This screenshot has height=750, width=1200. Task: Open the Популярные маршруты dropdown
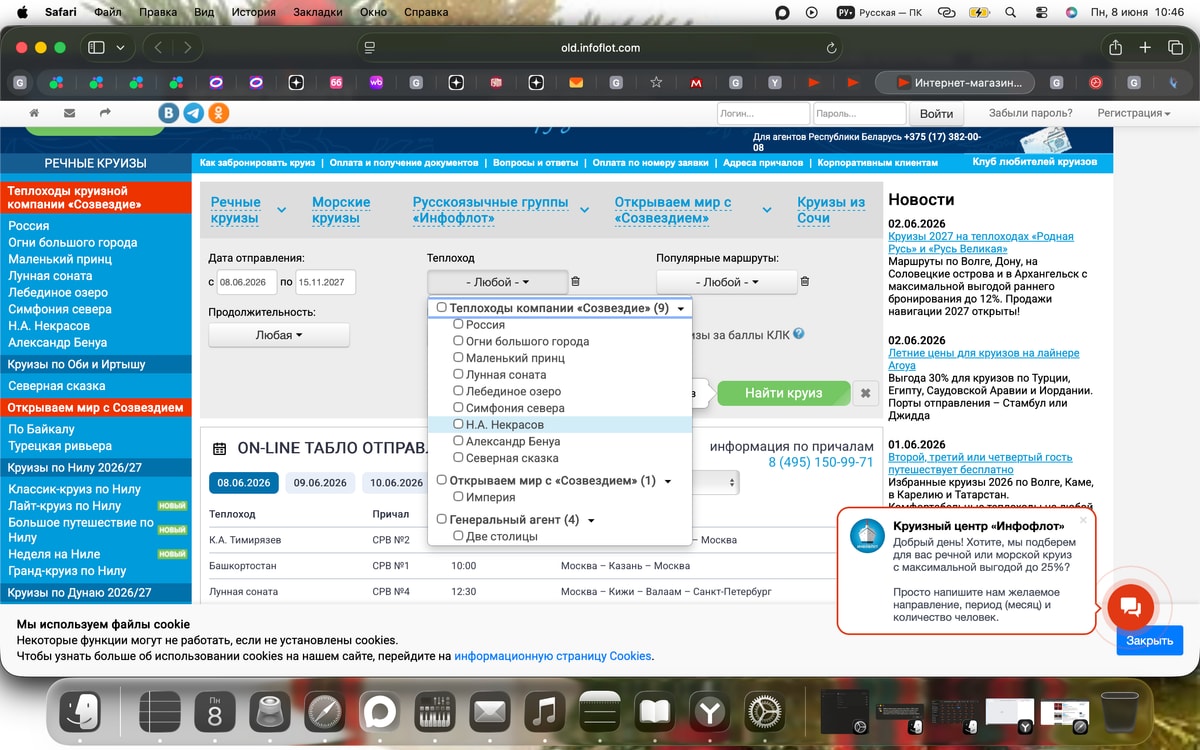726,283
